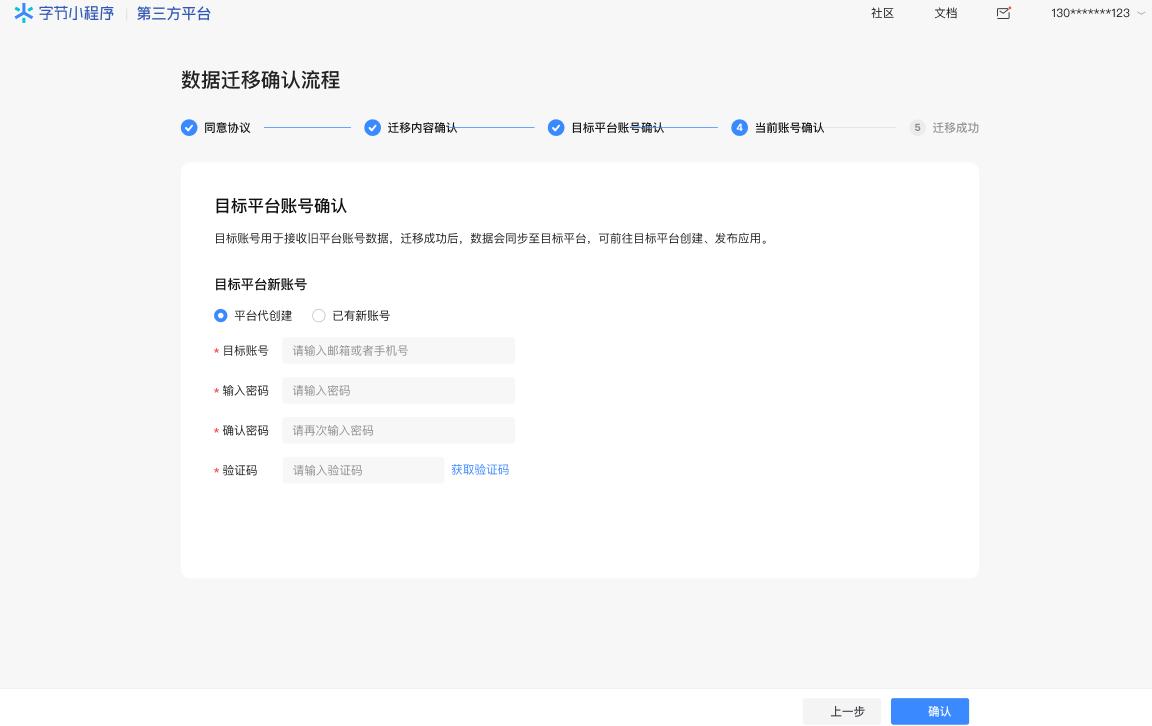
Task: Select the 平台代创建 radio option
Action: pyautogui.click(x=221, y=316)
